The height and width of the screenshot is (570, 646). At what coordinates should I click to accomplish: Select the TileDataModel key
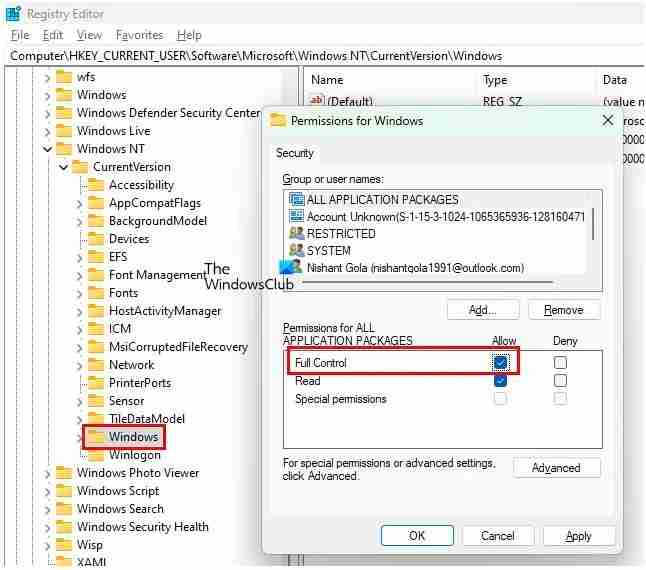pos(147,419)
